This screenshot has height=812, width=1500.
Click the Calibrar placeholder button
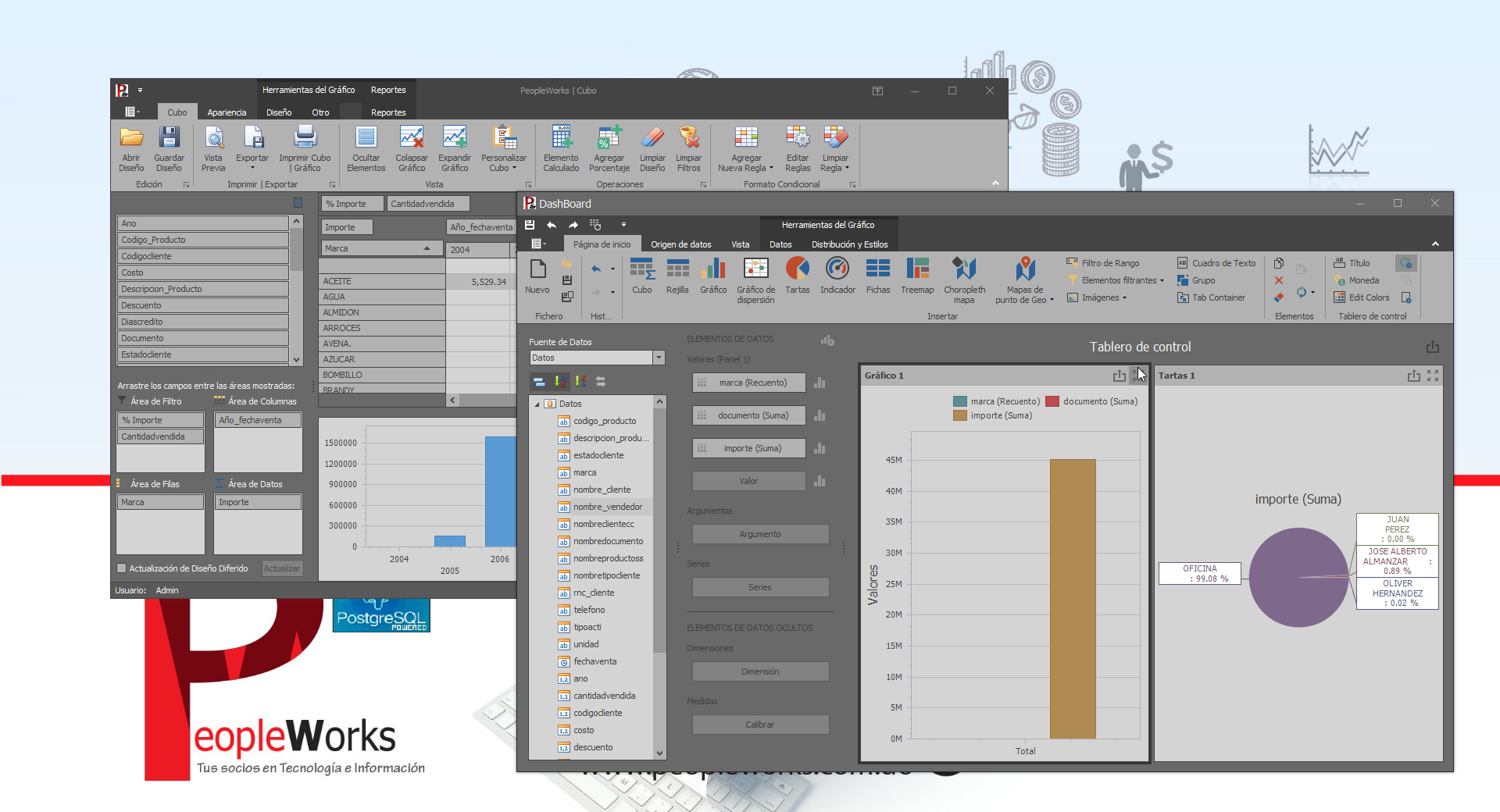click(x=760, y=725)
